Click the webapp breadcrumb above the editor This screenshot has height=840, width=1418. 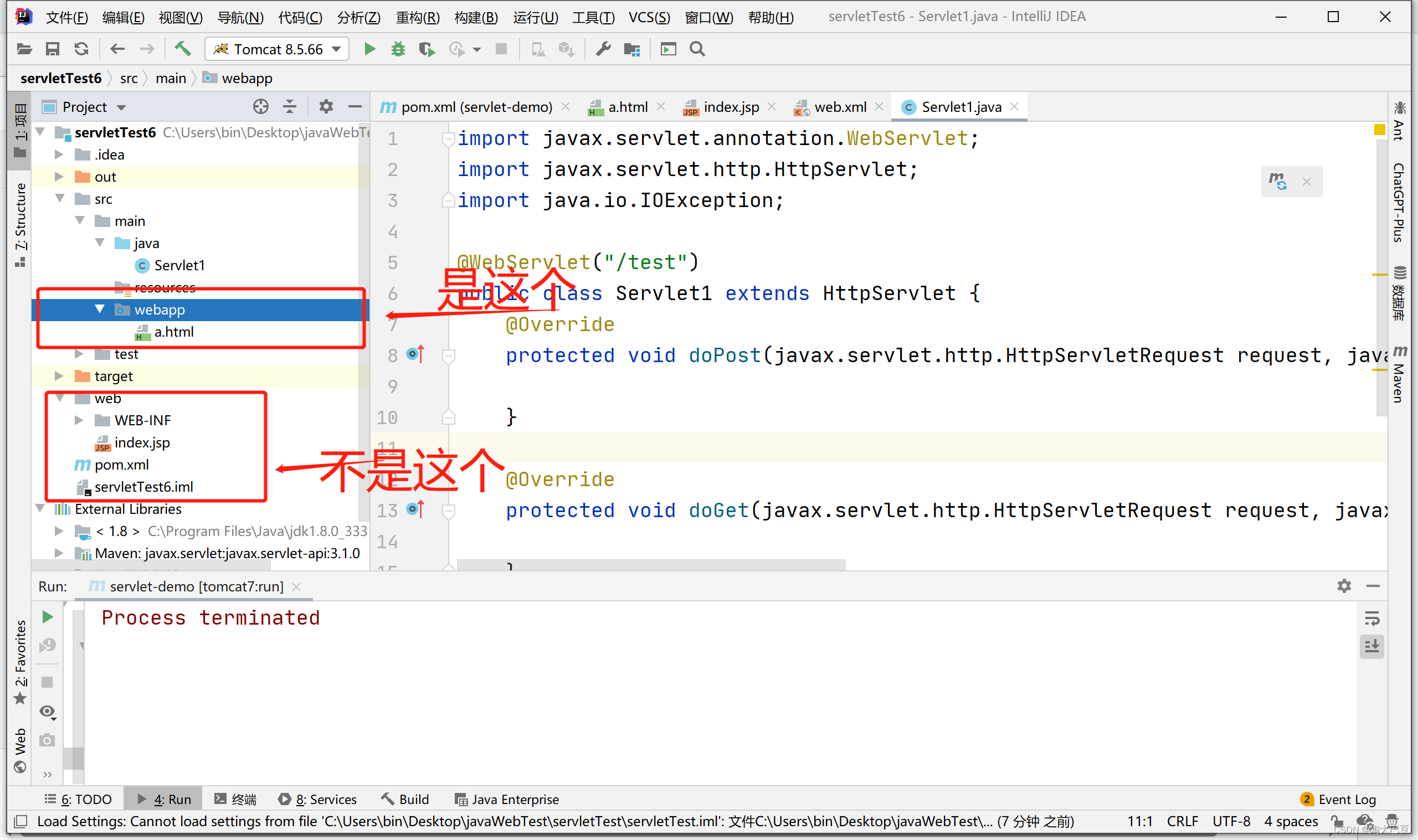(246, 78)
